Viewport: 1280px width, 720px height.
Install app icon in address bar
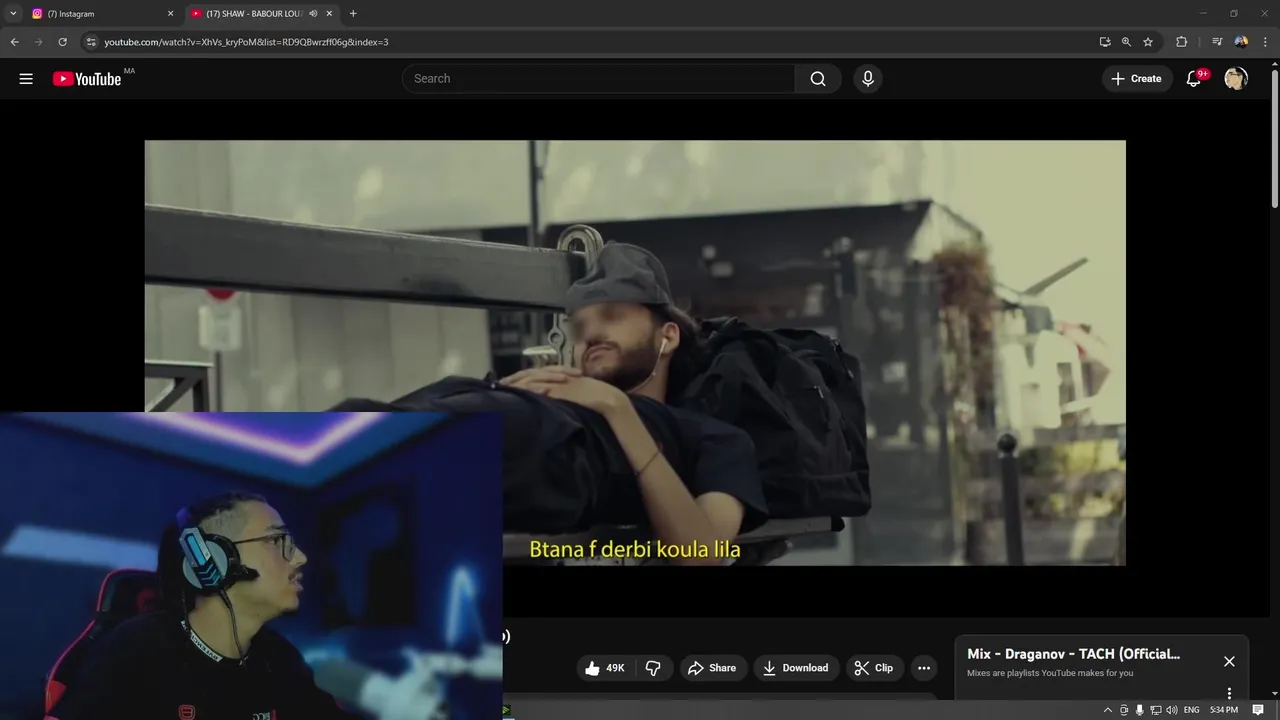(1104, 42)
